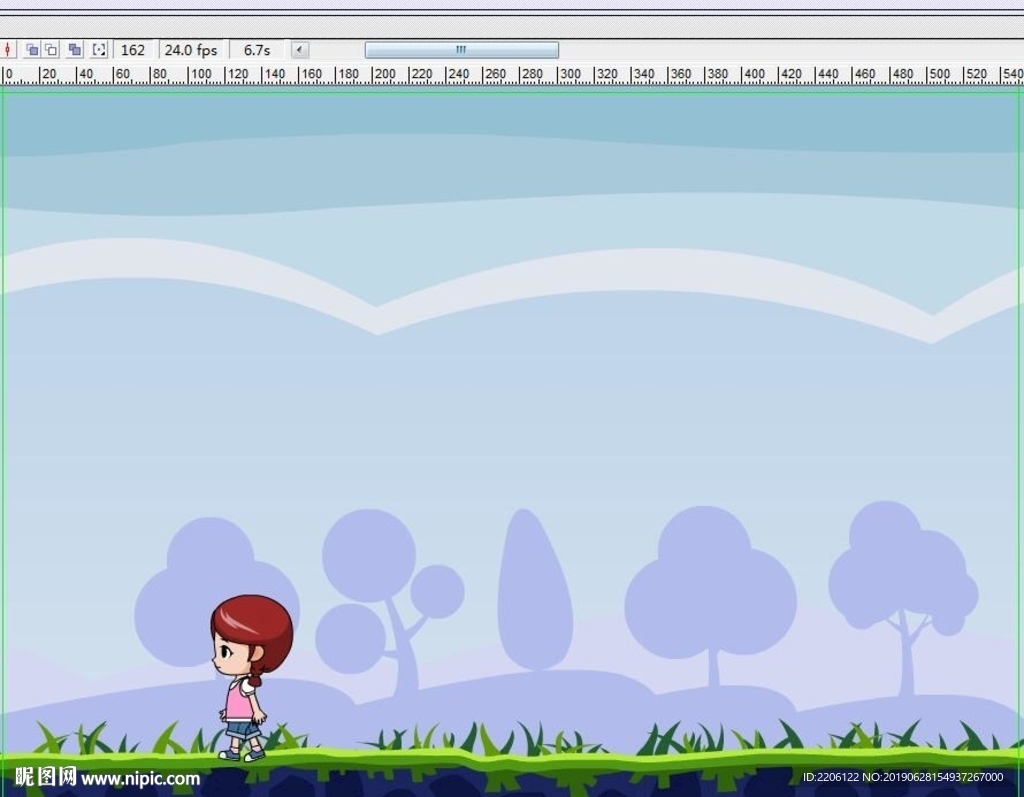Image resolution: width=1024 pixels, height=797 pixels.
Task: Open the Modify Onion Markers menu
Action: [x=99, y=50]
